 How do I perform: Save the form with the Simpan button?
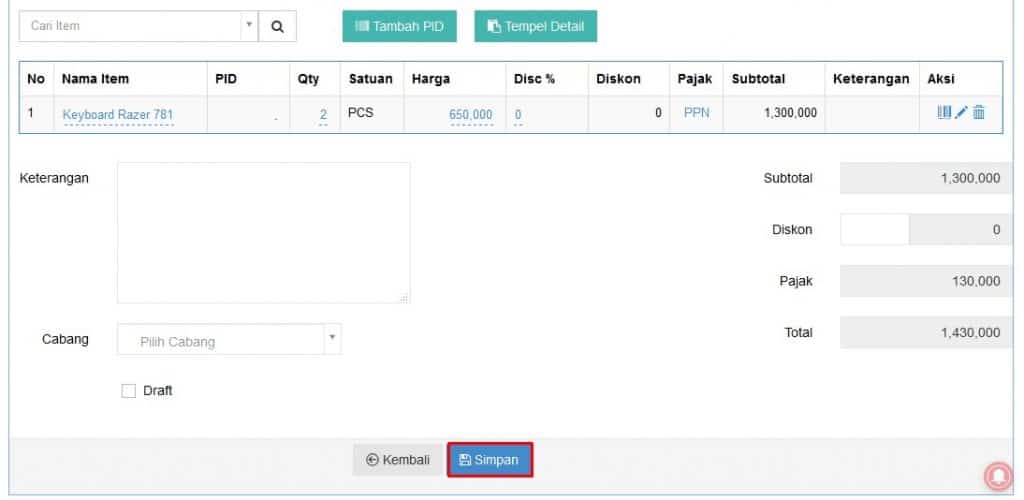click(x=490, y=460)
